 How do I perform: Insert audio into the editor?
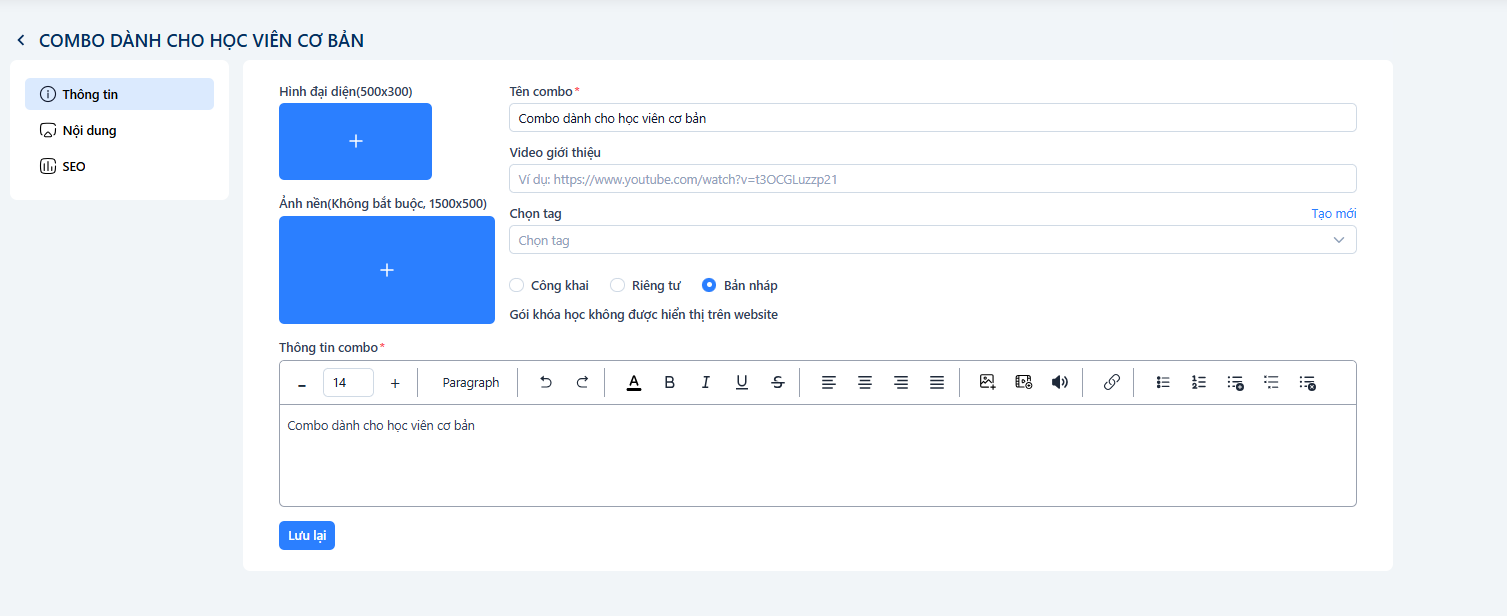(1060, 382)
